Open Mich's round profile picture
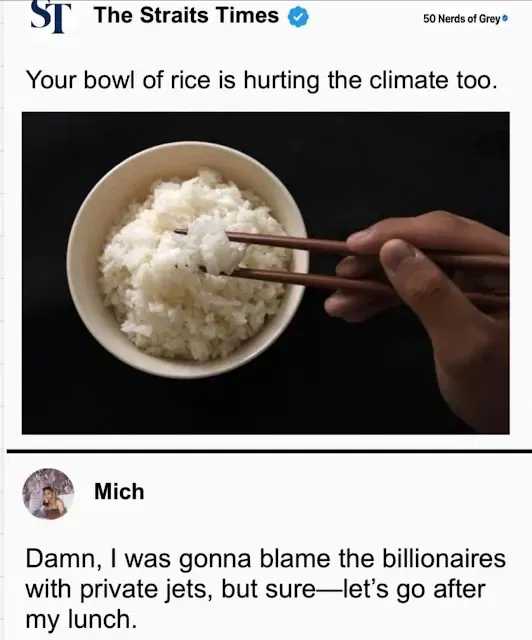The height and width of the screenshot is (640, 532). [x=48, y=494]
